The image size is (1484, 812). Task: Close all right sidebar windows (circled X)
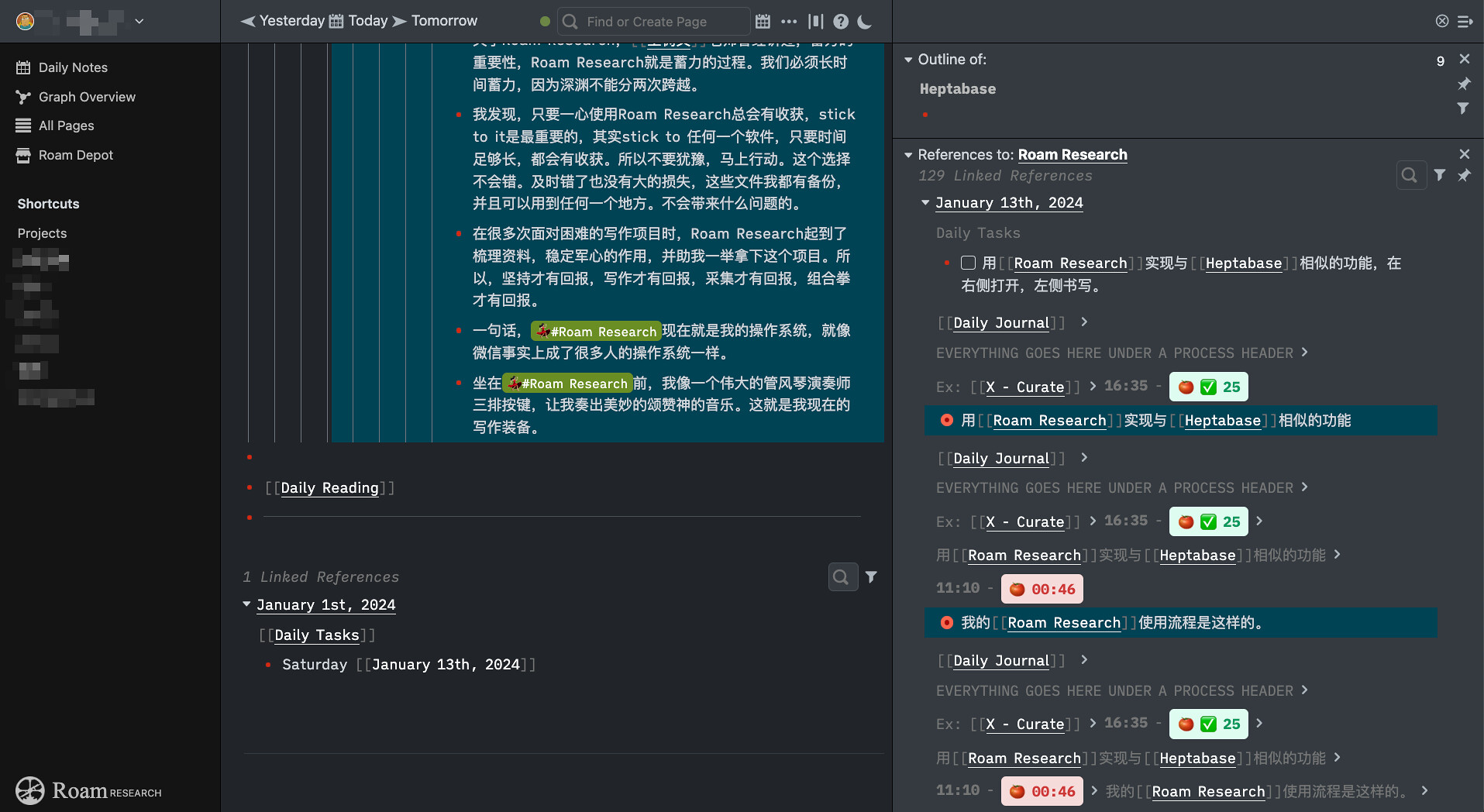[x=1441, y=21]
